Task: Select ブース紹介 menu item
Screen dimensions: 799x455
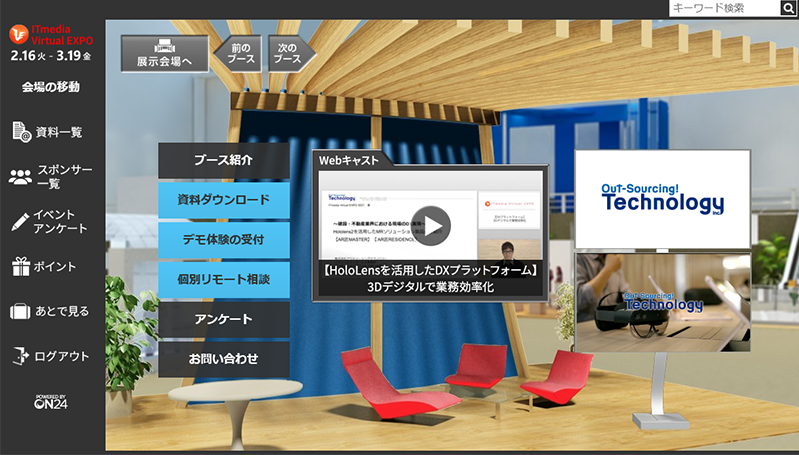Action: tap(223, 160)
